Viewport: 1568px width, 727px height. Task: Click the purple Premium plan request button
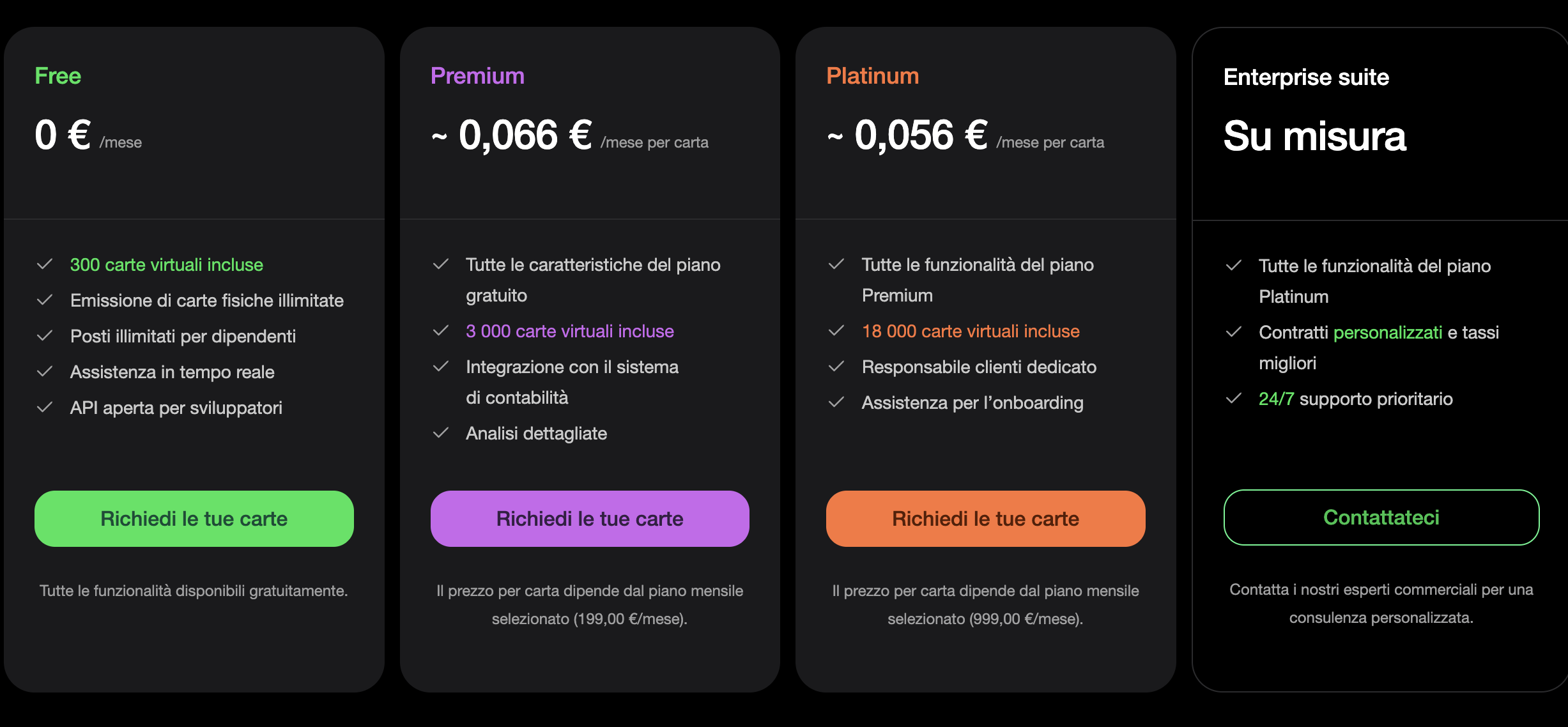tap(589, 519)
